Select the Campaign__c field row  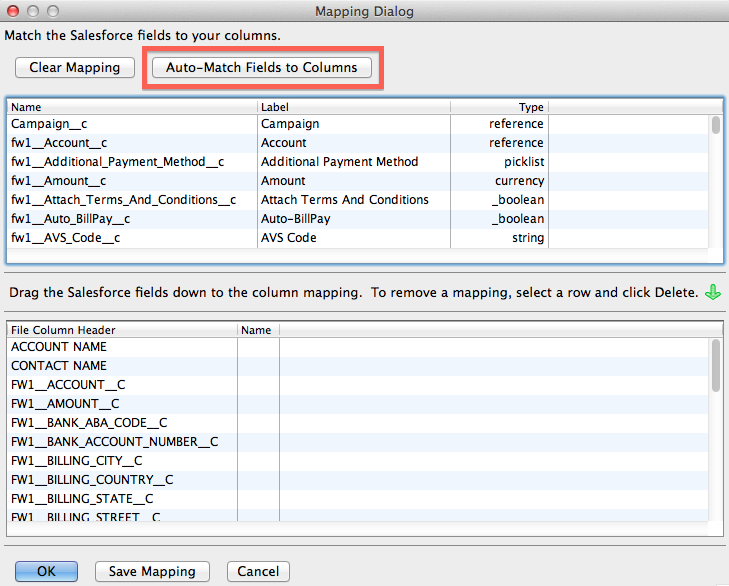click(x=358, y=124)
